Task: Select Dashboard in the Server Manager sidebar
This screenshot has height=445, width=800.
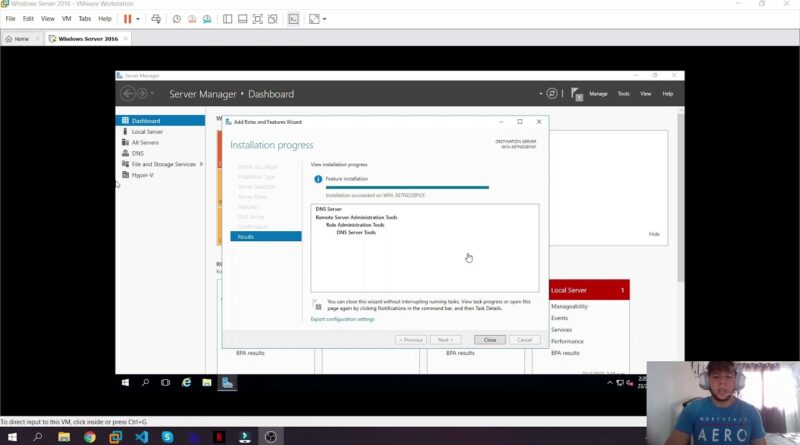Action: coord(161,120)
